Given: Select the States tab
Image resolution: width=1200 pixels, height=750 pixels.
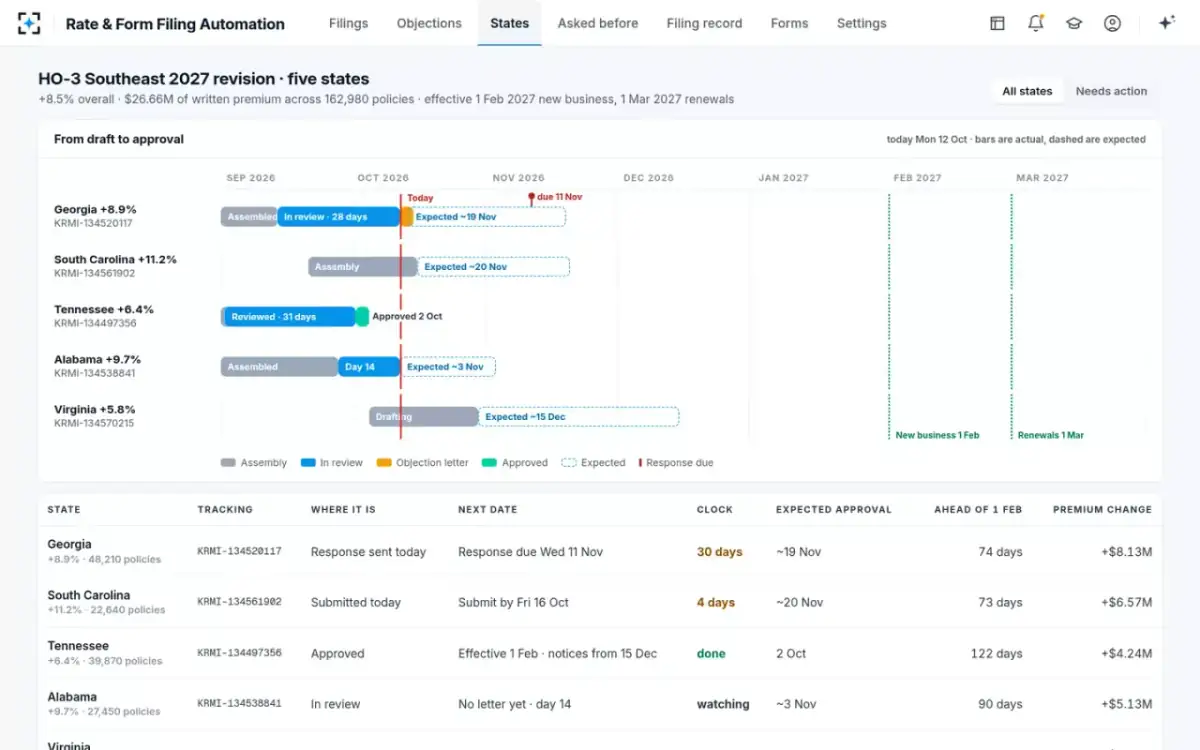Looking at the screenshot, I should [x=509, y=23].
